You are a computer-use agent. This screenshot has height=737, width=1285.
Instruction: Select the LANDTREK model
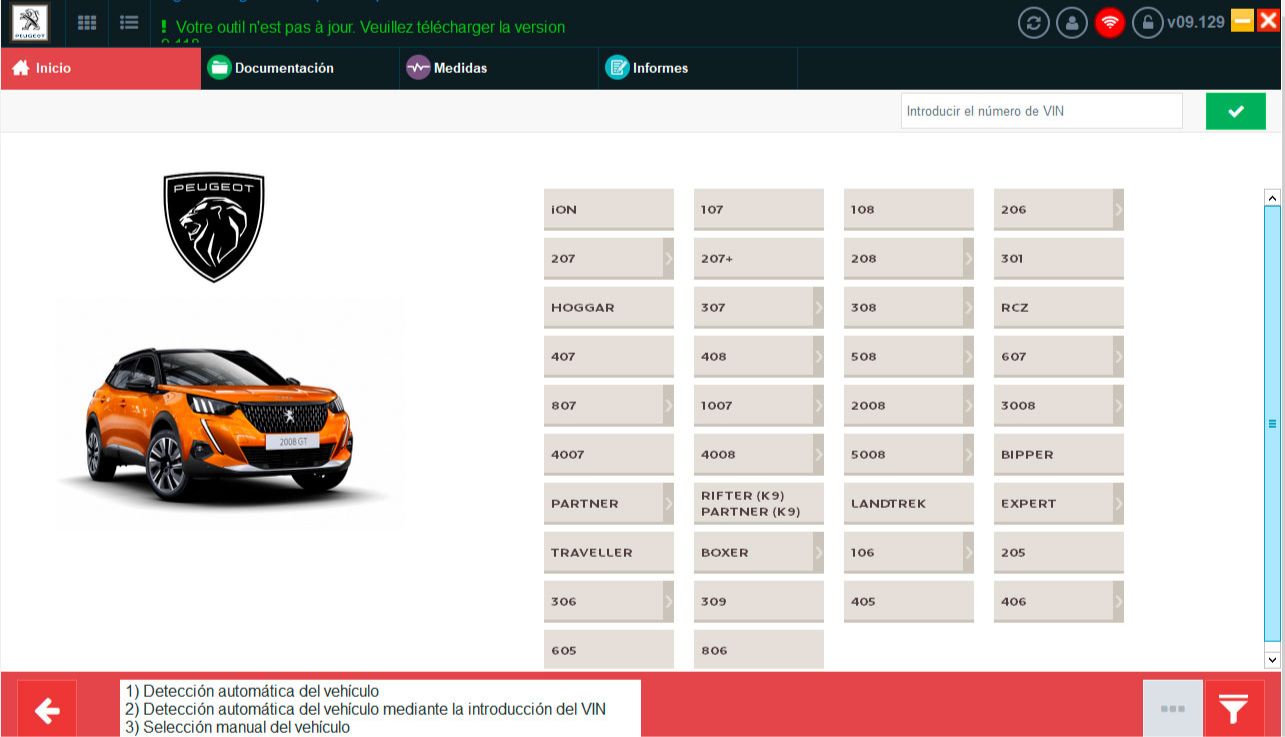[x=909, y=503]
